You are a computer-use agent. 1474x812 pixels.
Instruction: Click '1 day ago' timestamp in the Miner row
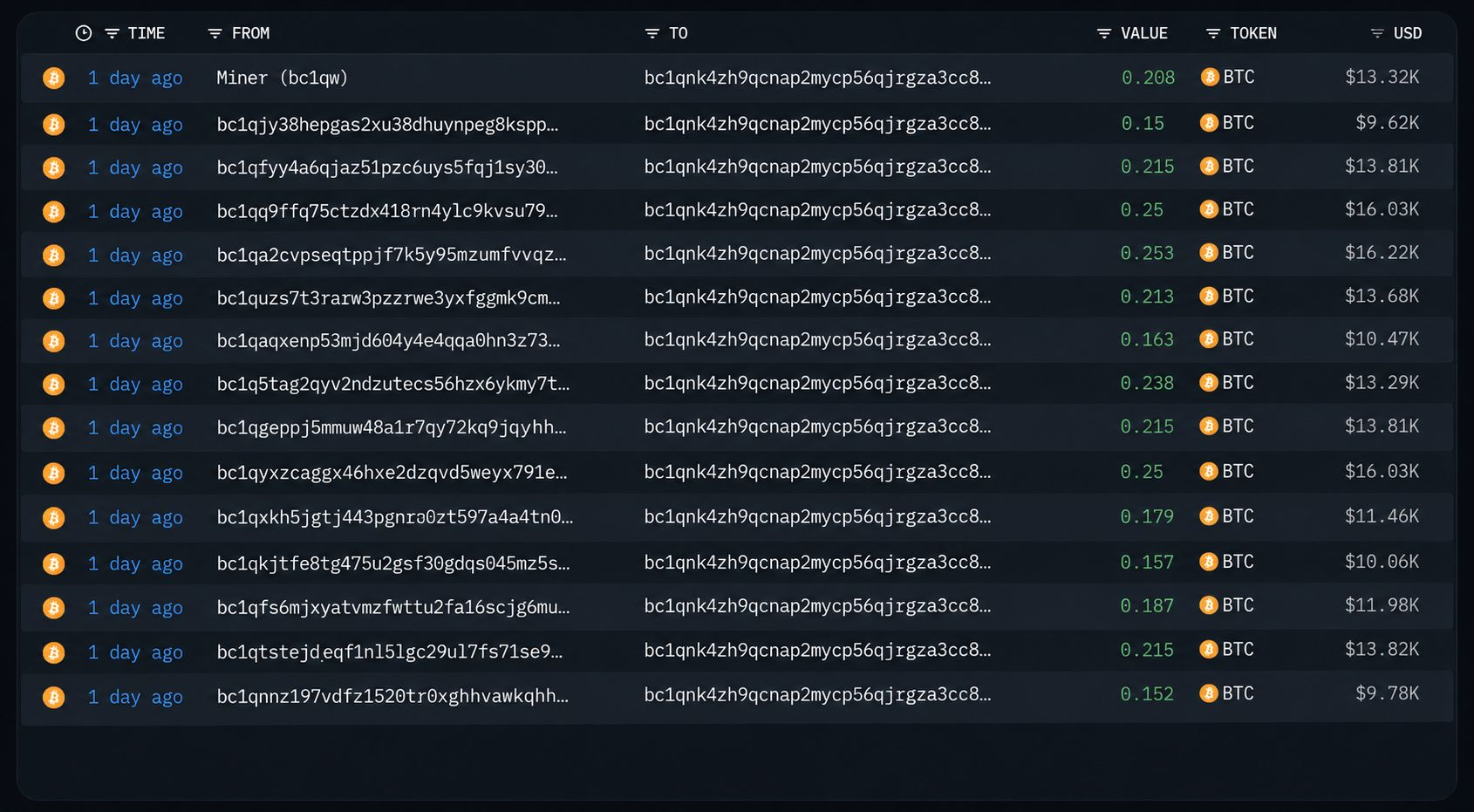point(135,78)
